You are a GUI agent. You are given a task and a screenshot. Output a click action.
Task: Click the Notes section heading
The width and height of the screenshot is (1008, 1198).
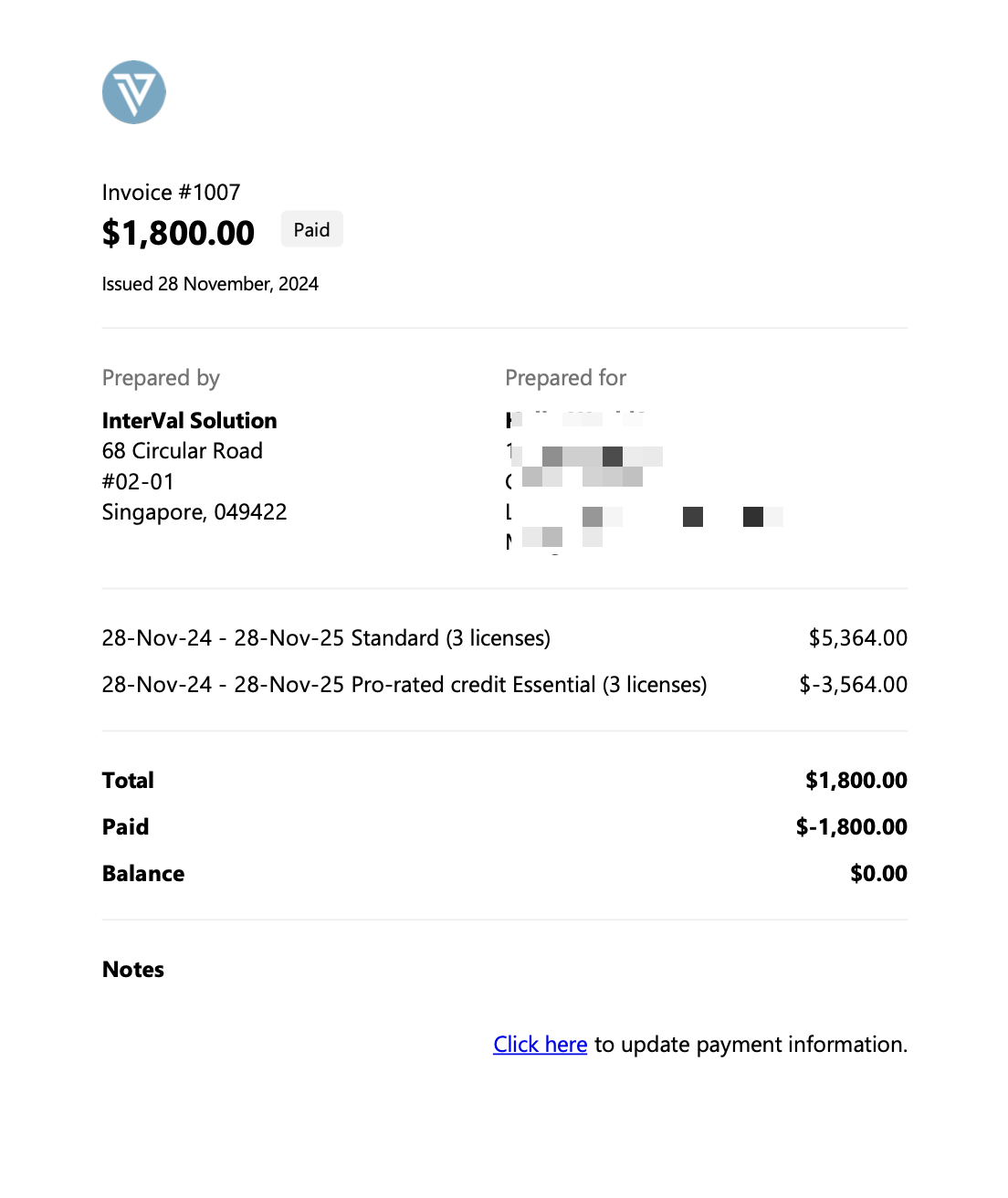[x=133, y=970]
